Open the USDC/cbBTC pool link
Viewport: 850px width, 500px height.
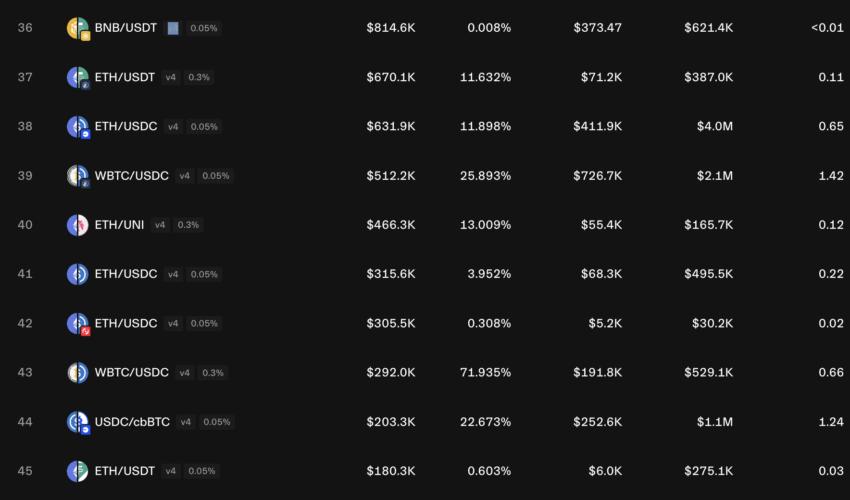pos(132,421)
